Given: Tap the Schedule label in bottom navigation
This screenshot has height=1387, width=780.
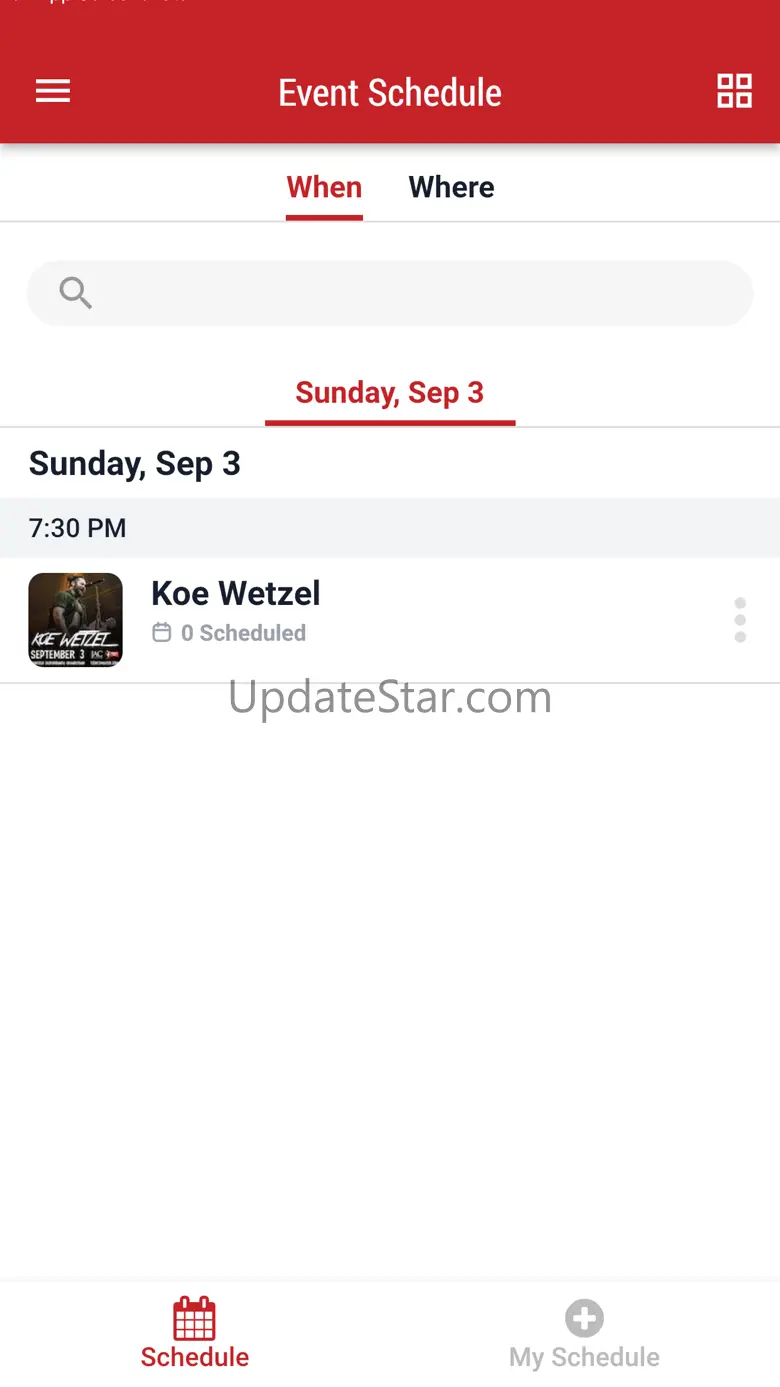Looking at the screenshot, I should click(x=194, y=1357).
